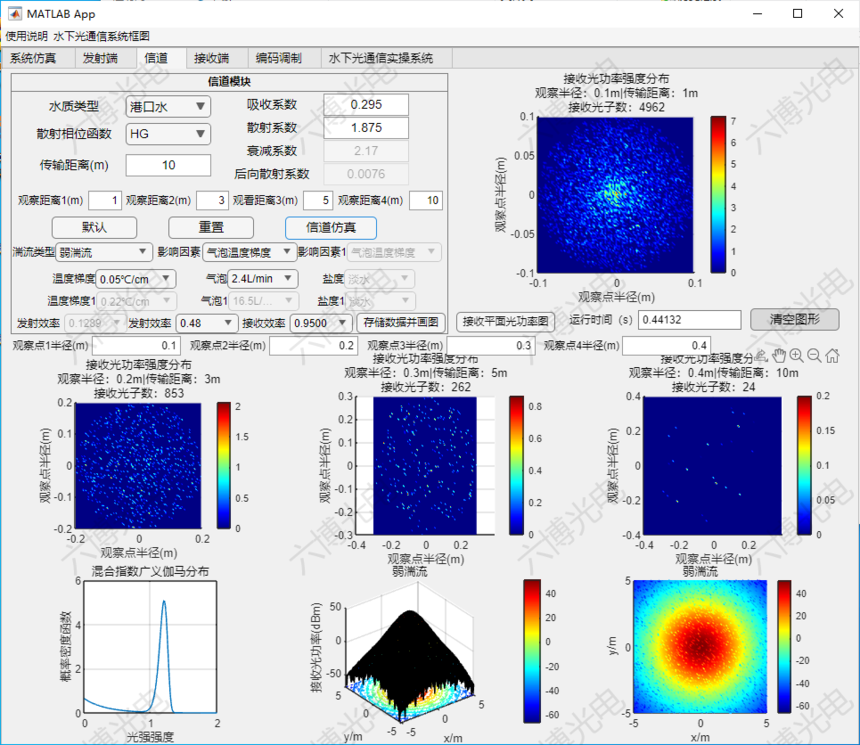Click the 2D 弱湍流 power heatmap
Screen dimensions: 860x745
(700, 647)
